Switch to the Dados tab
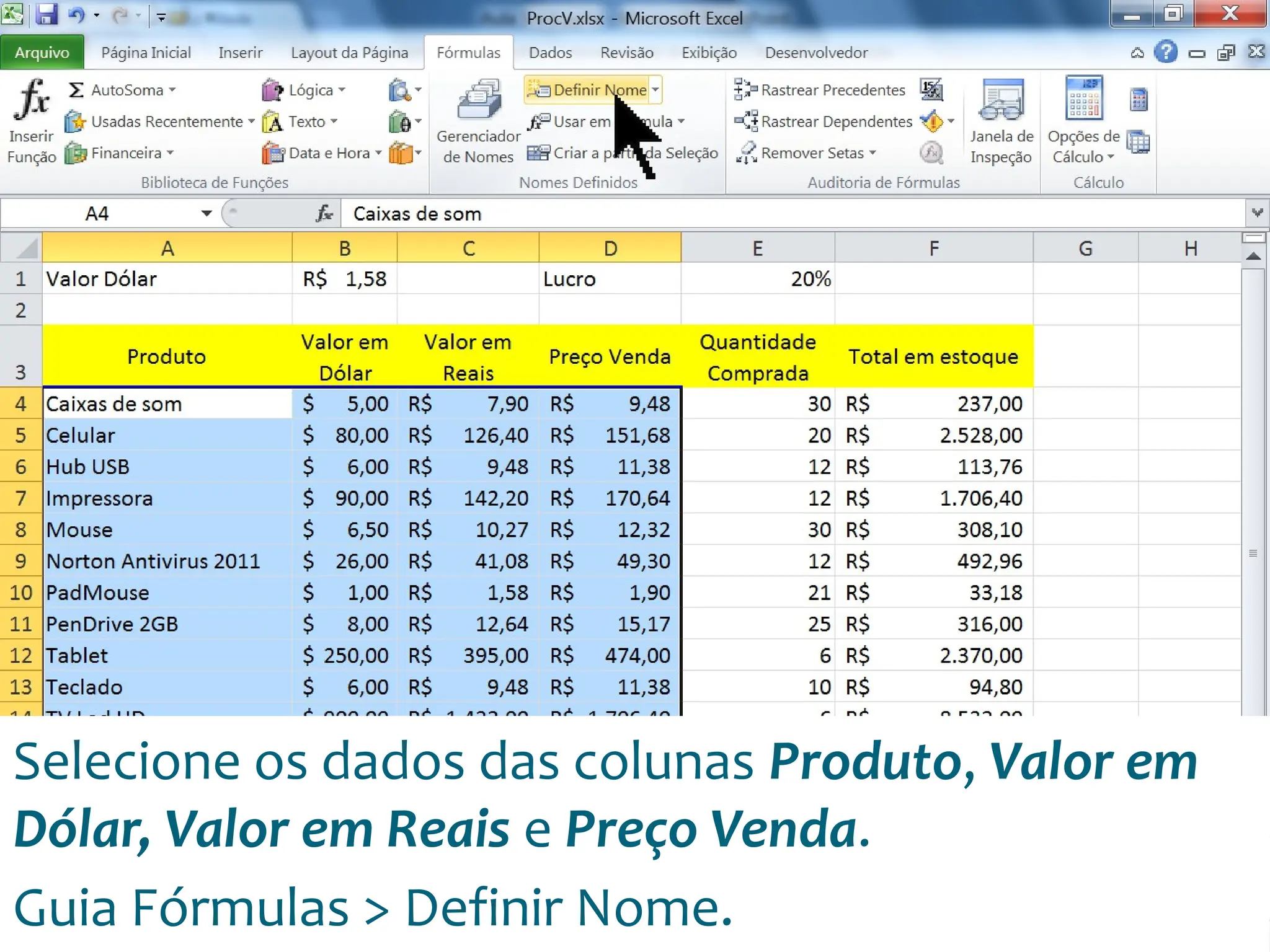1270x952 pixels. click(550, 53)
